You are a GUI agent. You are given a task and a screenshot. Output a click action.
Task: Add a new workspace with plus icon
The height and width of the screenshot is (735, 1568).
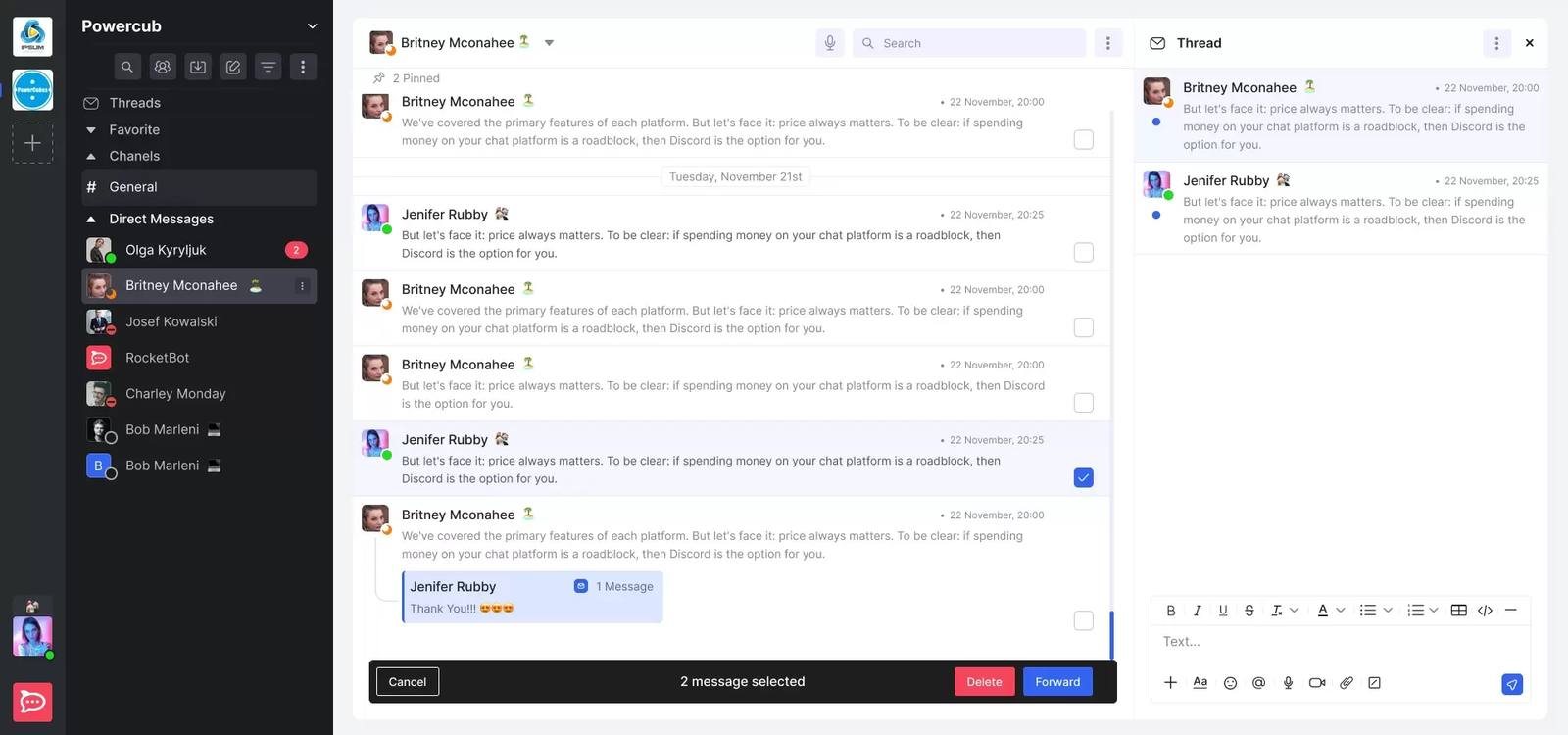point(32,143)
